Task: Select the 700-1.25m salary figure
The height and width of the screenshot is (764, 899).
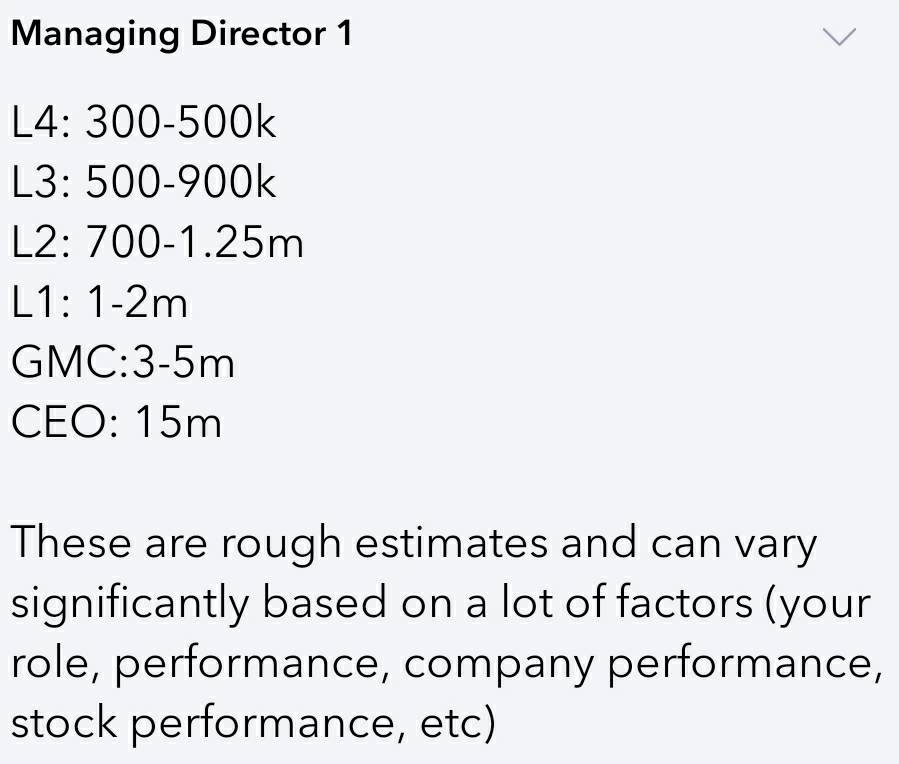Action: tap(194, 242)
